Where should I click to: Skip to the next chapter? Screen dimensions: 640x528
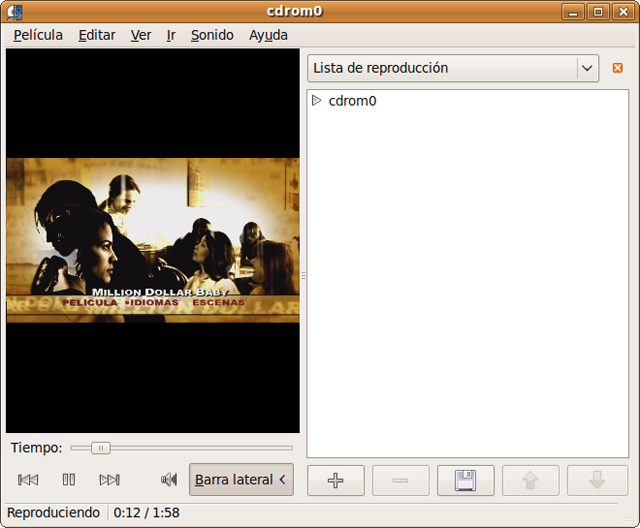[x=110, y=480]
